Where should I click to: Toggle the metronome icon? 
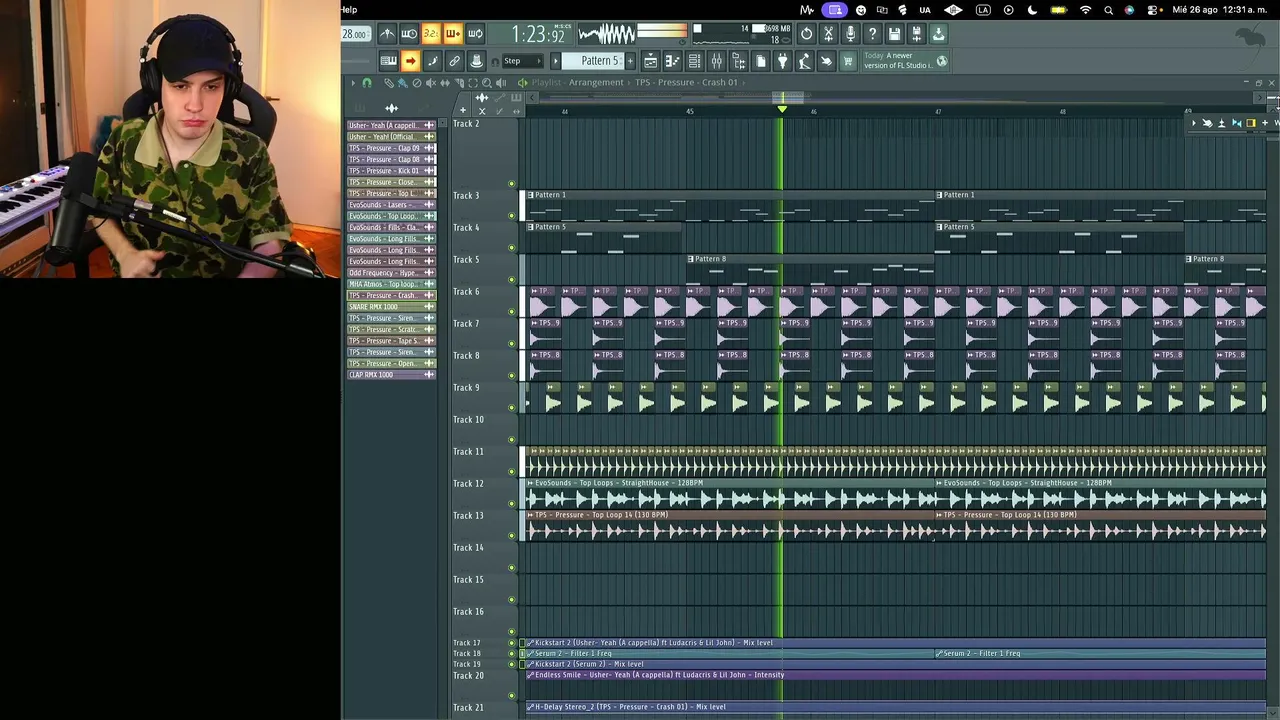coord(387,34)
